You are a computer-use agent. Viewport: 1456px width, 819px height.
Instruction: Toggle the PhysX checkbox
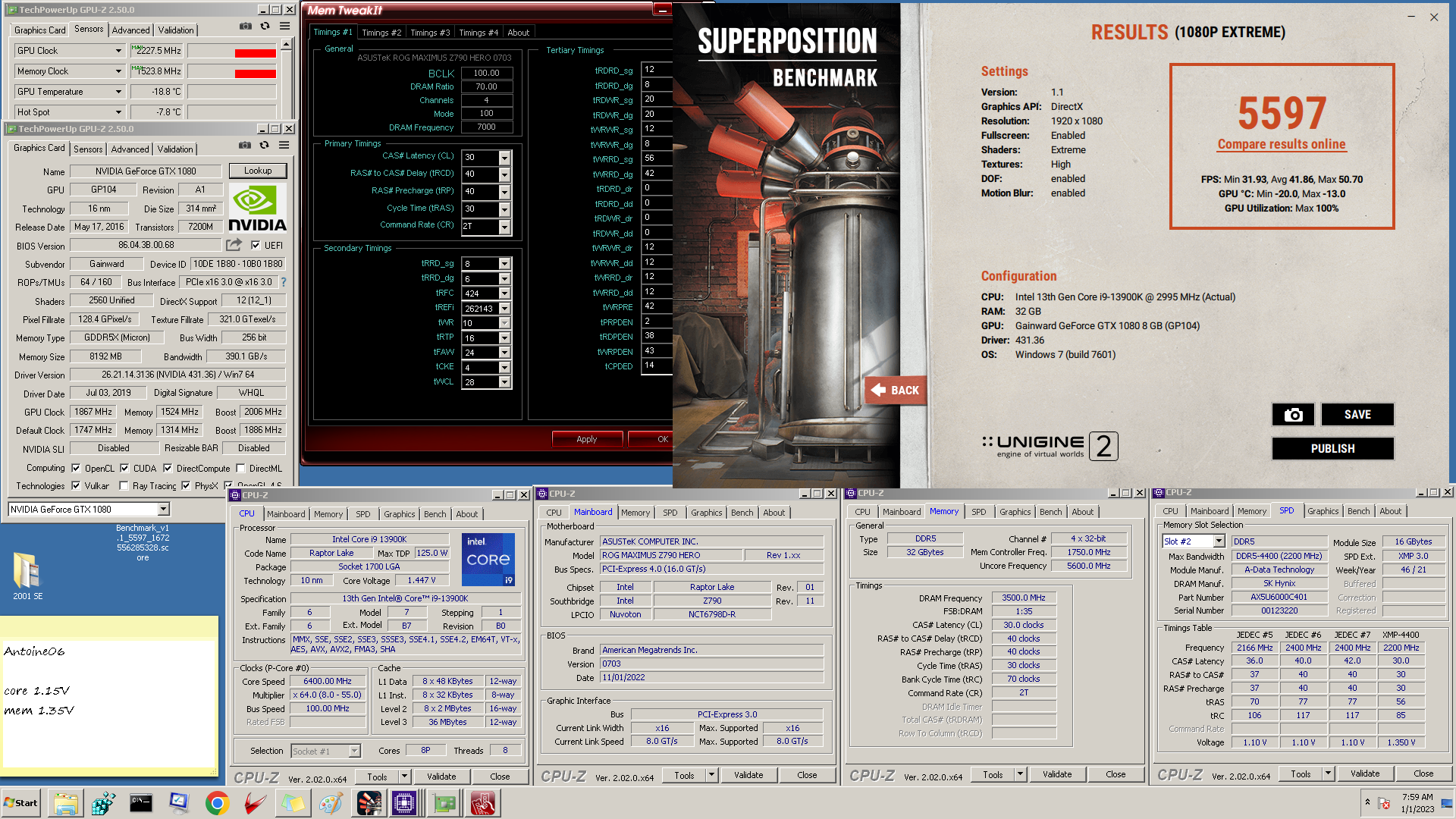point(186,486)
